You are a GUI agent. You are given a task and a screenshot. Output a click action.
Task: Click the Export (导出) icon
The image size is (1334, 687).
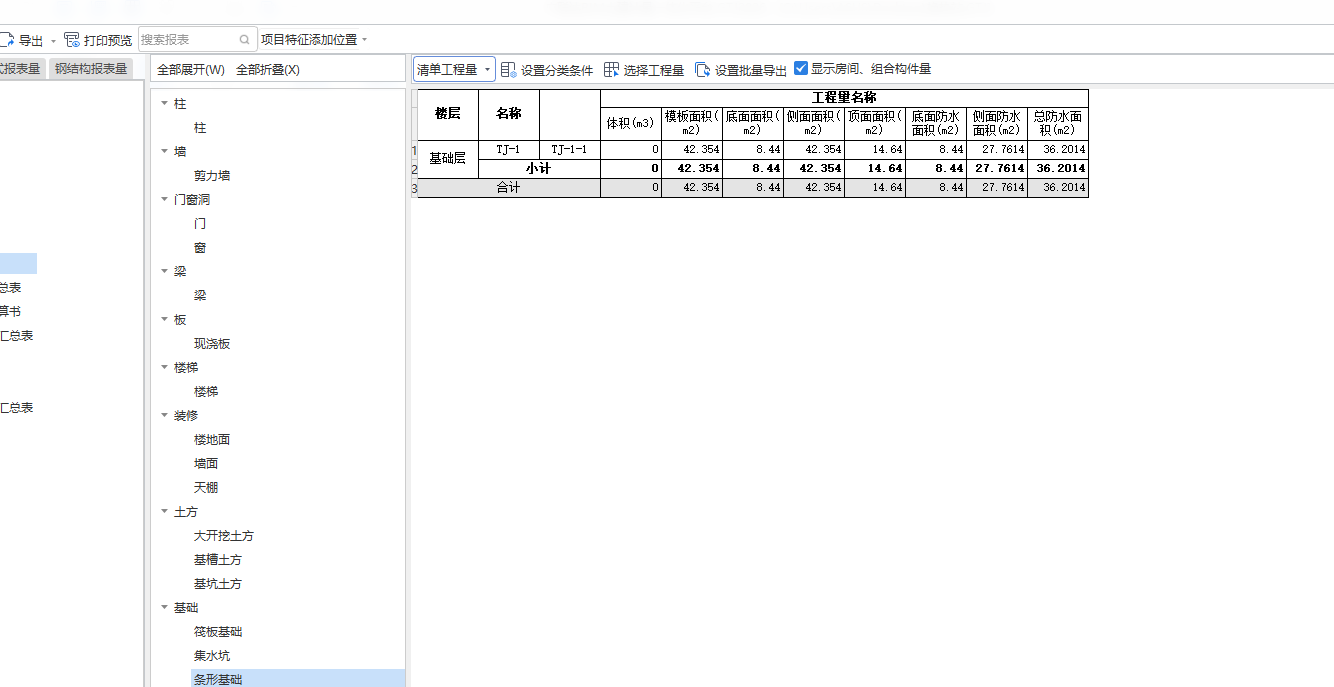7,40
